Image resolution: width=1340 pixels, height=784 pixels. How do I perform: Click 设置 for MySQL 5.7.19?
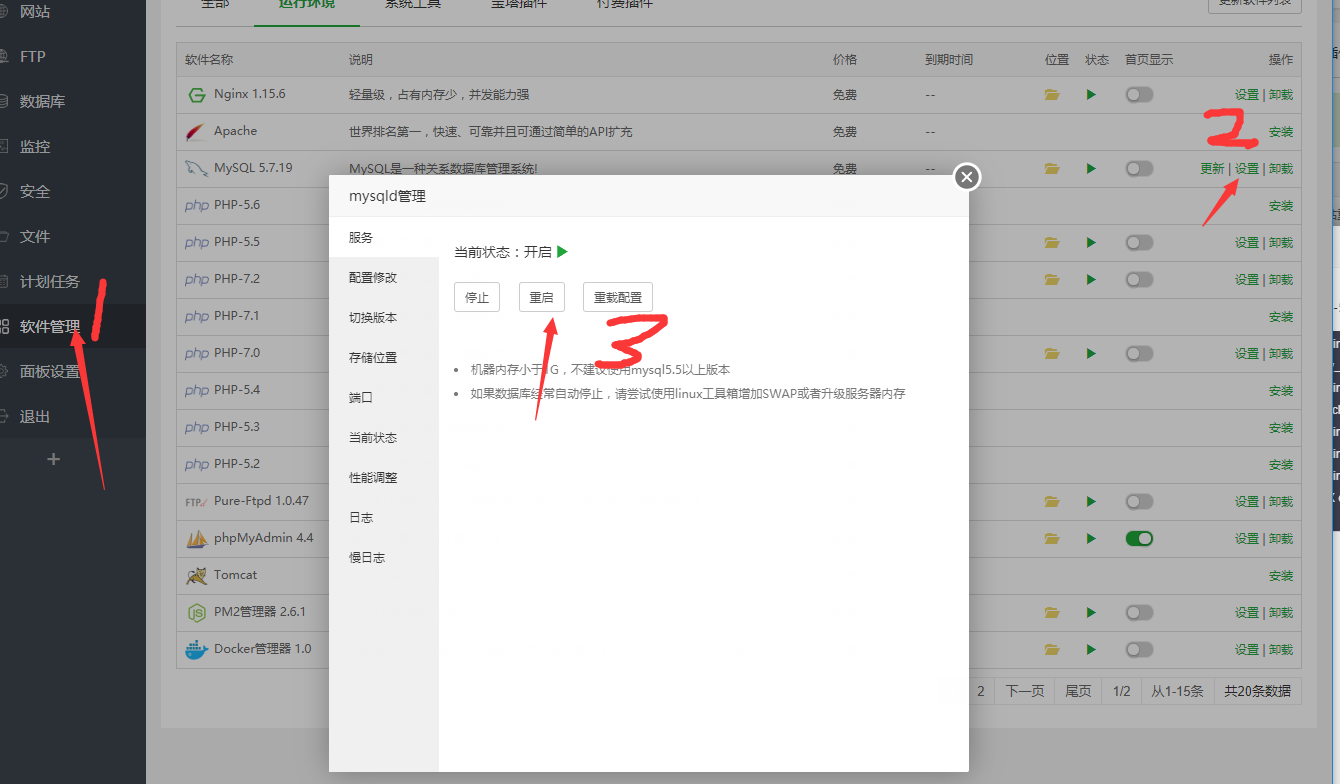(1247, 169)
